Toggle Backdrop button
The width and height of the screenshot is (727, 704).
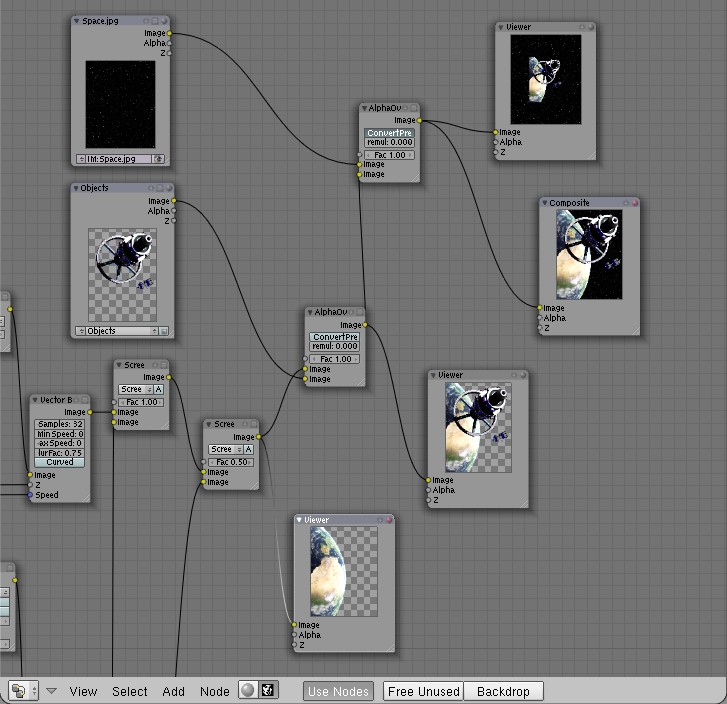(503, 691)
